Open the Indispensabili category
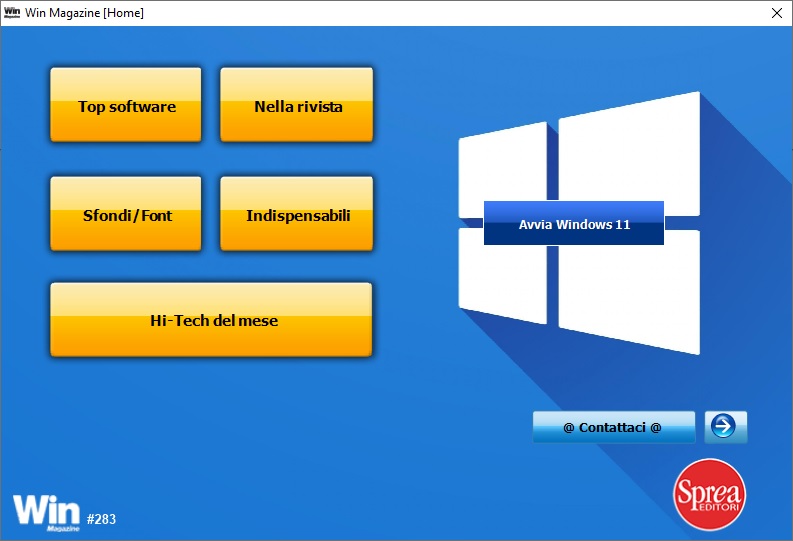 pyautogui.click(x=297, y=213)
